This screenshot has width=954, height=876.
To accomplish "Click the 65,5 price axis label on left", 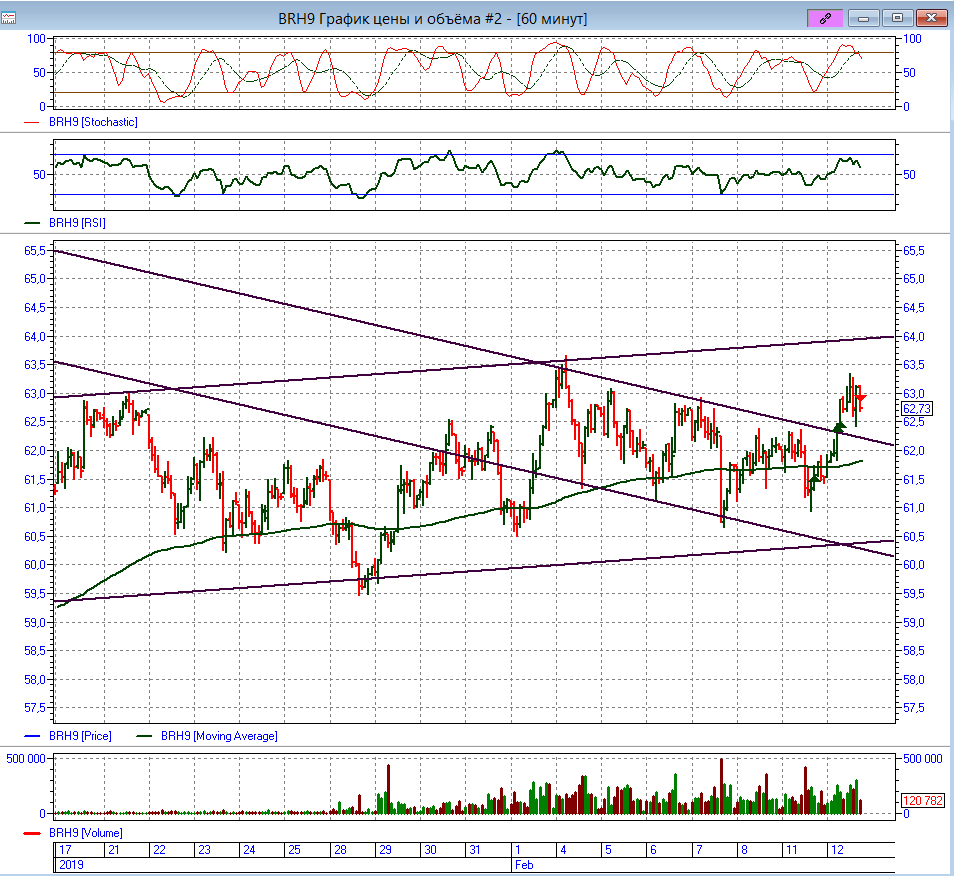I will [35, 250].
